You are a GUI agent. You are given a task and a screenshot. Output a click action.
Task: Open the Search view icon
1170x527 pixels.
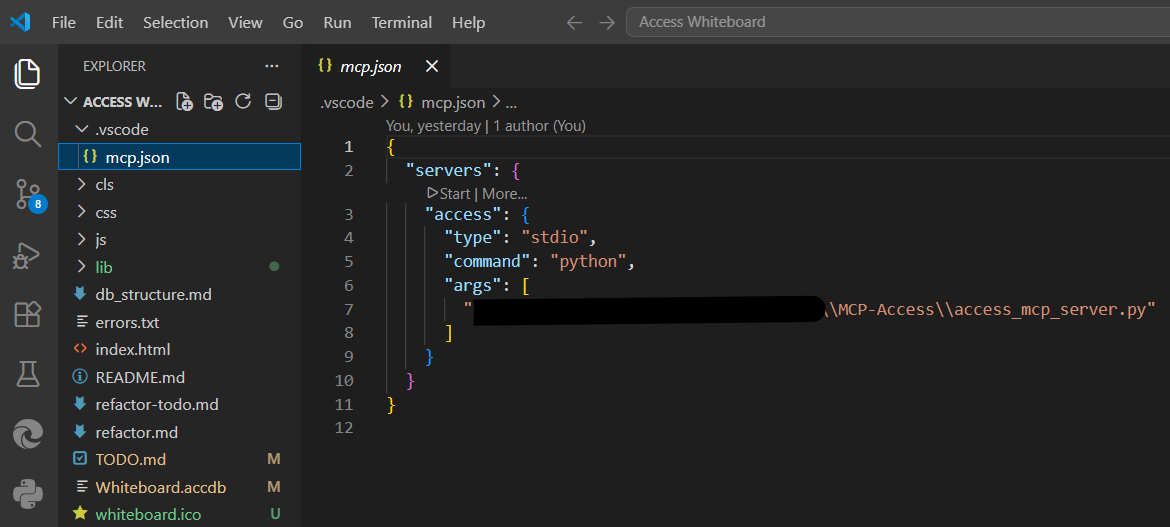28,133
